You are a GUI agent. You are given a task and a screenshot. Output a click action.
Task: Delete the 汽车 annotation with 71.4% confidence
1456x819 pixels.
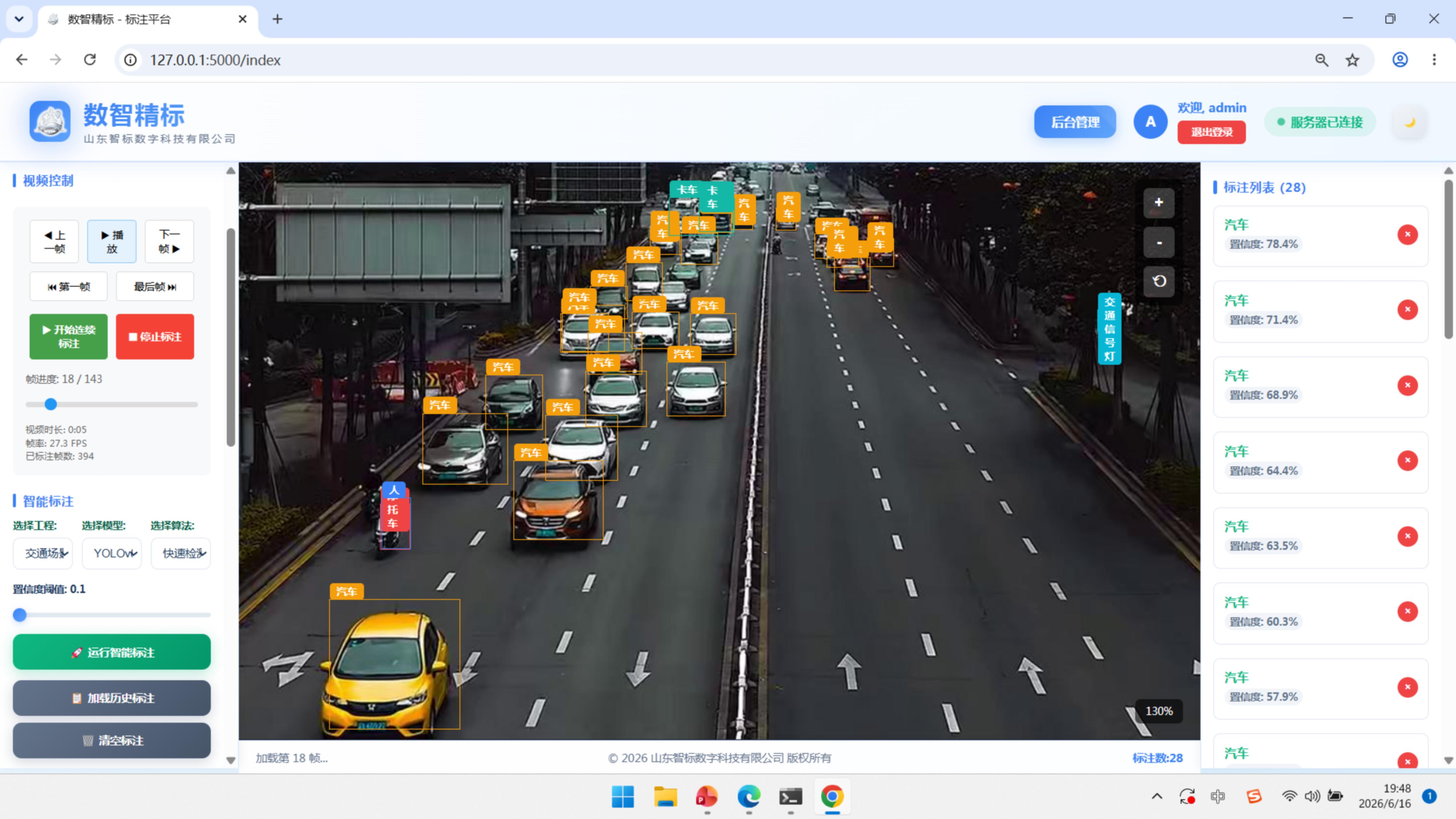click(1407, 310)
